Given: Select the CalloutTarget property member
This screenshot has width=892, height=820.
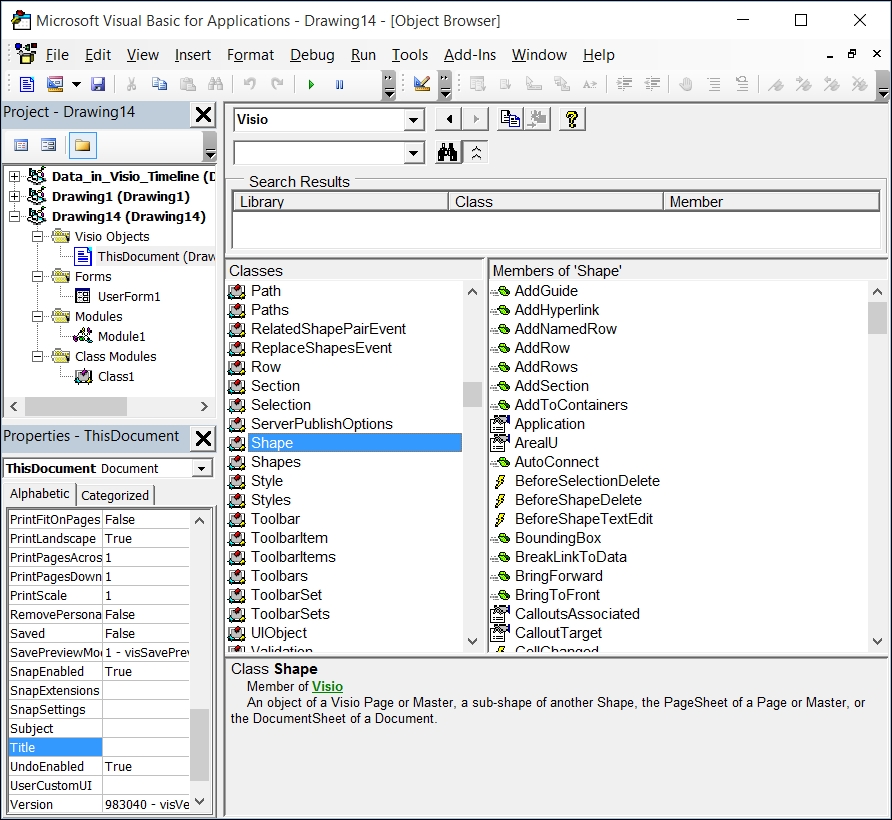Looking at the screenshot, I should (558, 633).
